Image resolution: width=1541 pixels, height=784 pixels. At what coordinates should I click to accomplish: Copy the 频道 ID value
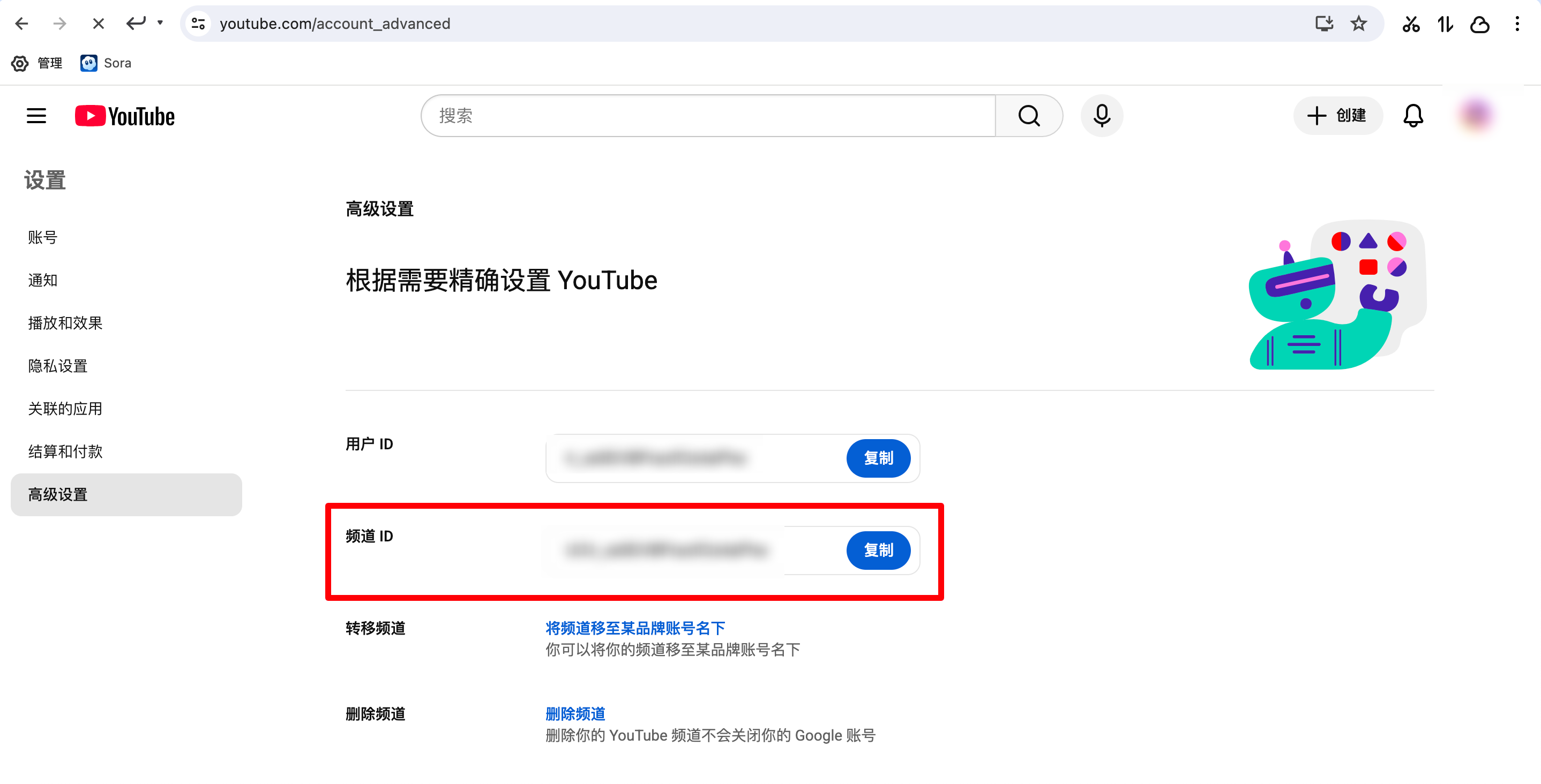tap(878, 550)
